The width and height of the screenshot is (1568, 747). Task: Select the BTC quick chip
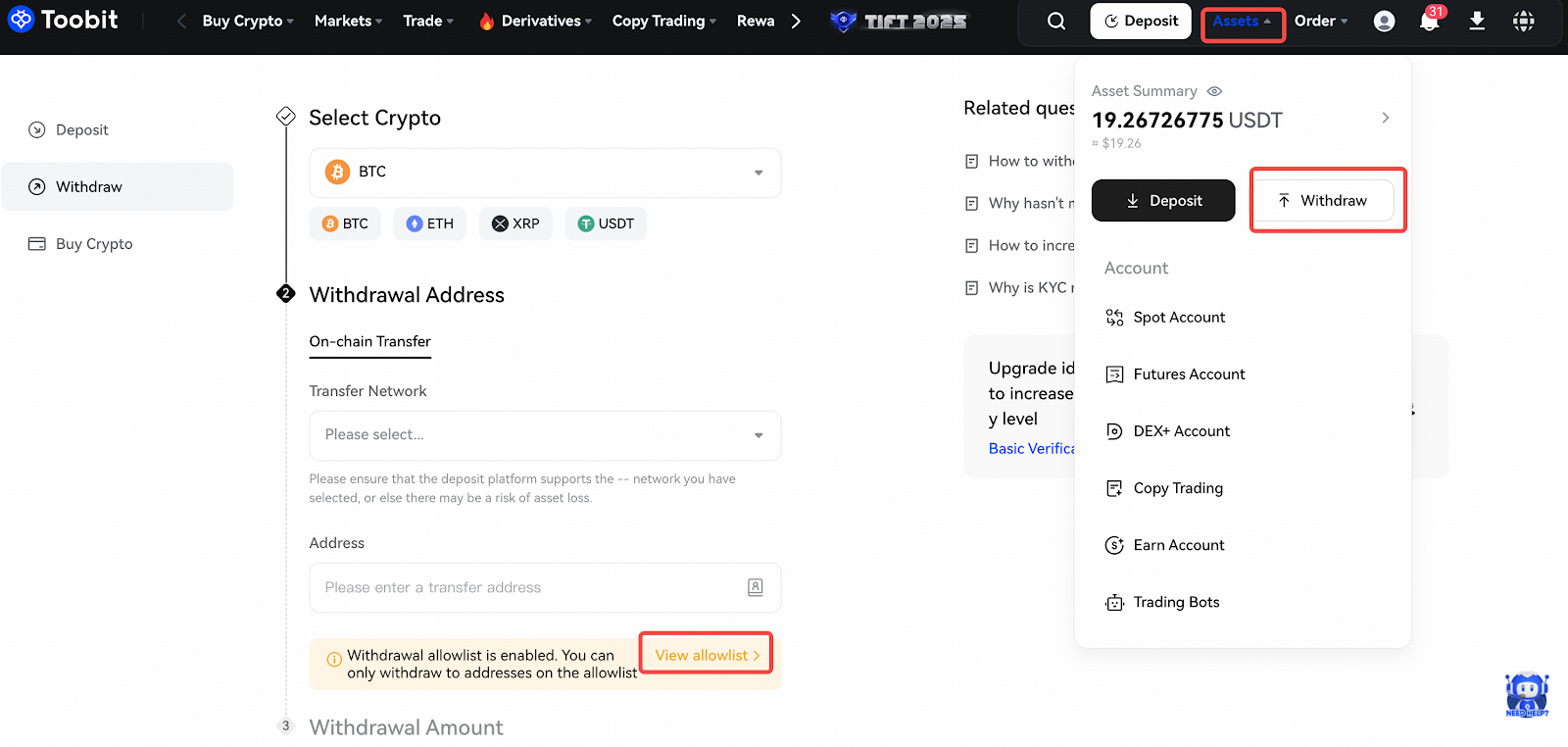(x=345, y=224)
